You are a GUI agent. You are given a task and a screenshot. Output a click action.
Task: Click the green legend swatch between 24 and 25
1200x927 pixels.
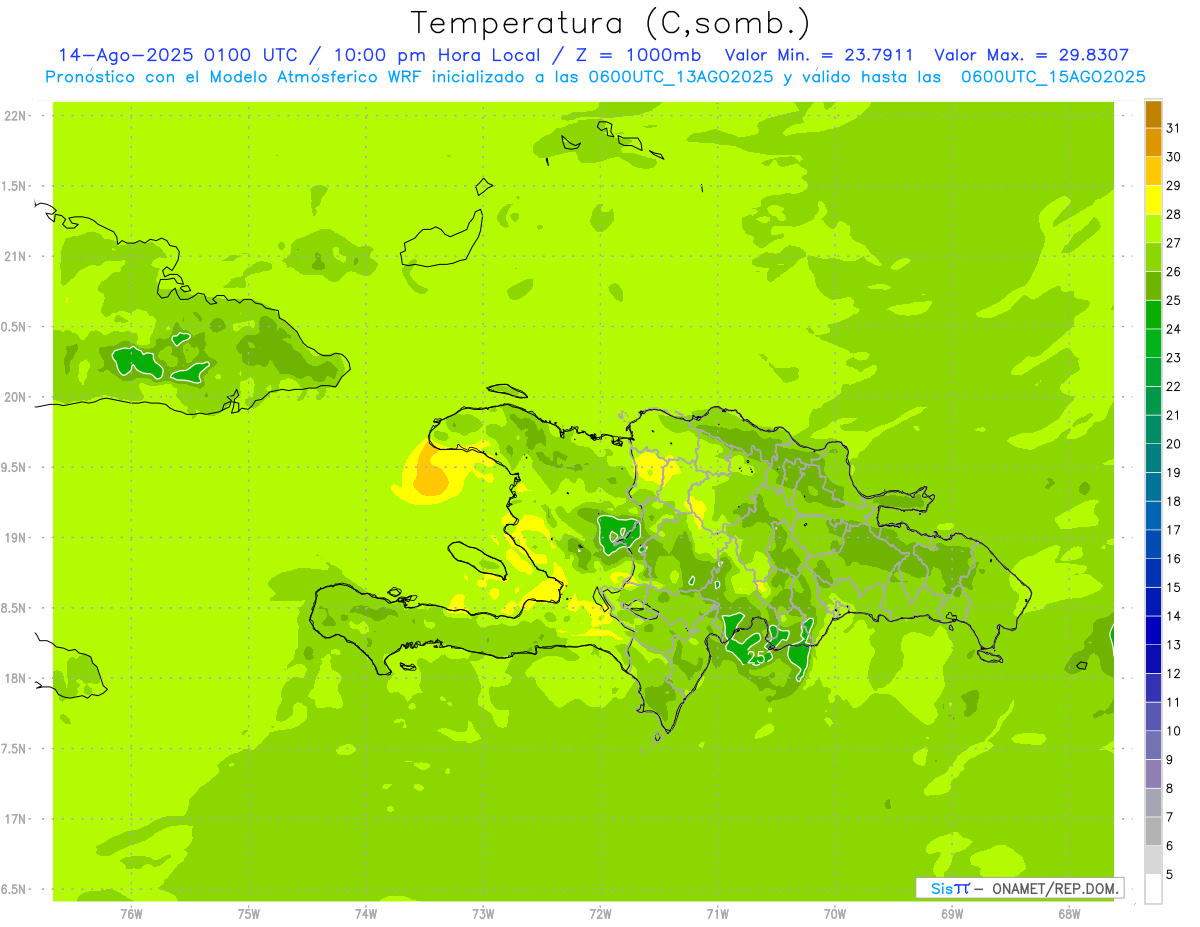[1153, 314]
